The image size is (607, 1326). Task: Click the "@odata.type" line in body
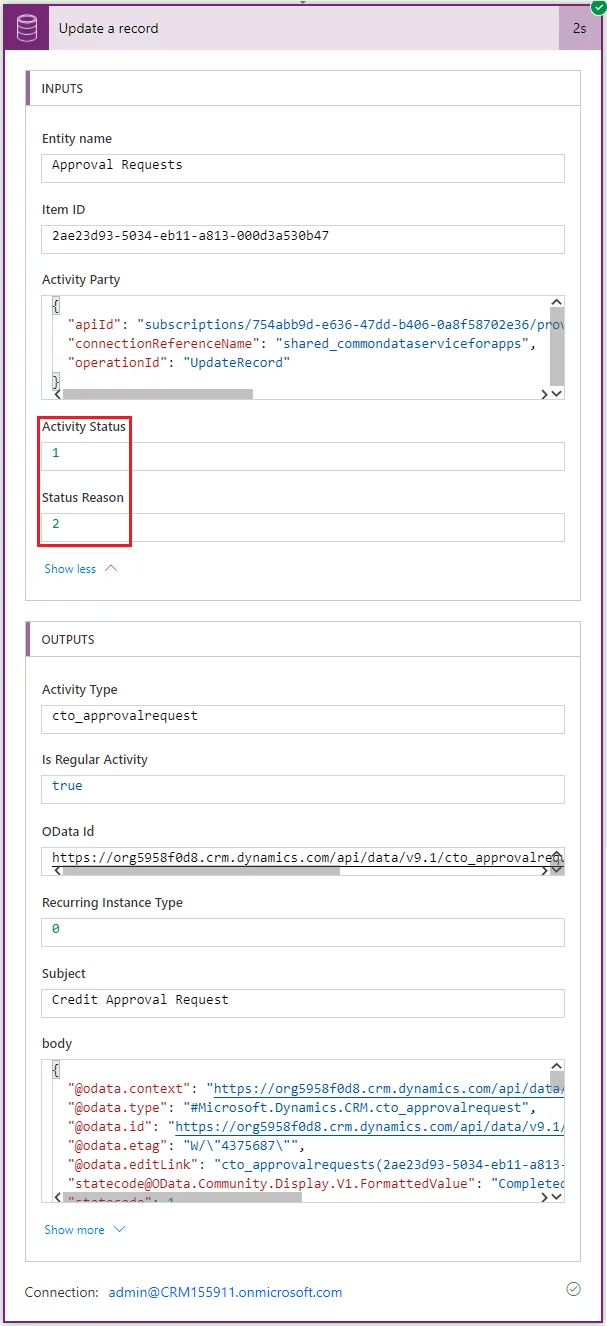302,1108
